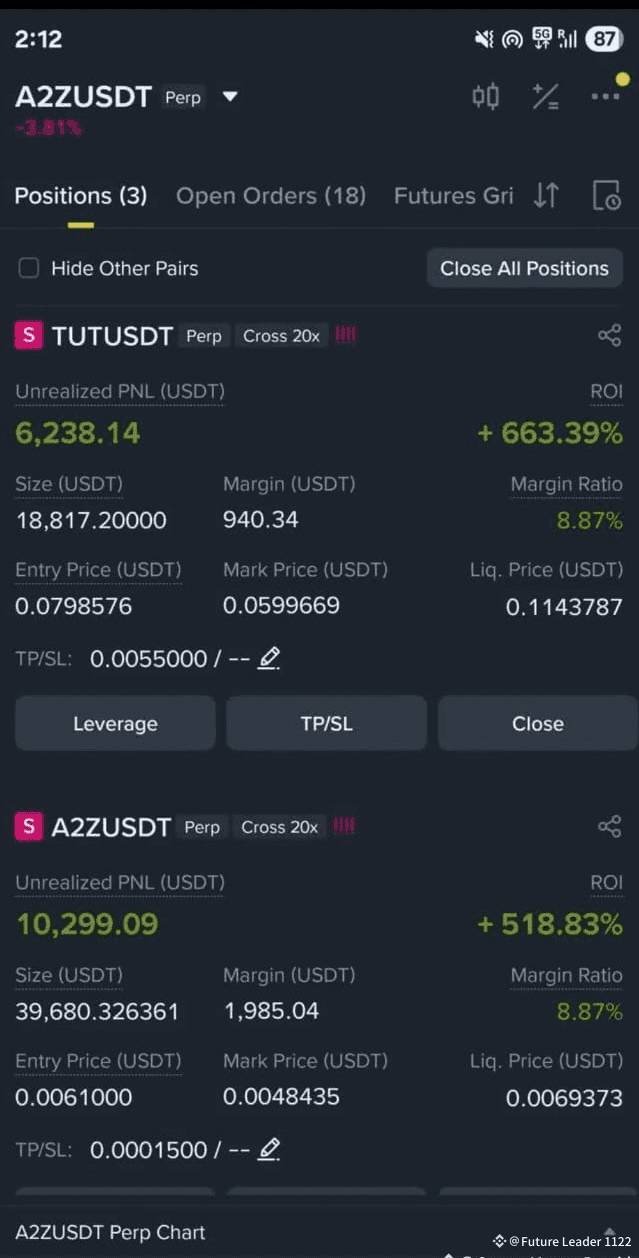The width and height of the screenshot is (639, 1258).
Task: Enable Hide Other Pairs
Action: pos(29,267)
